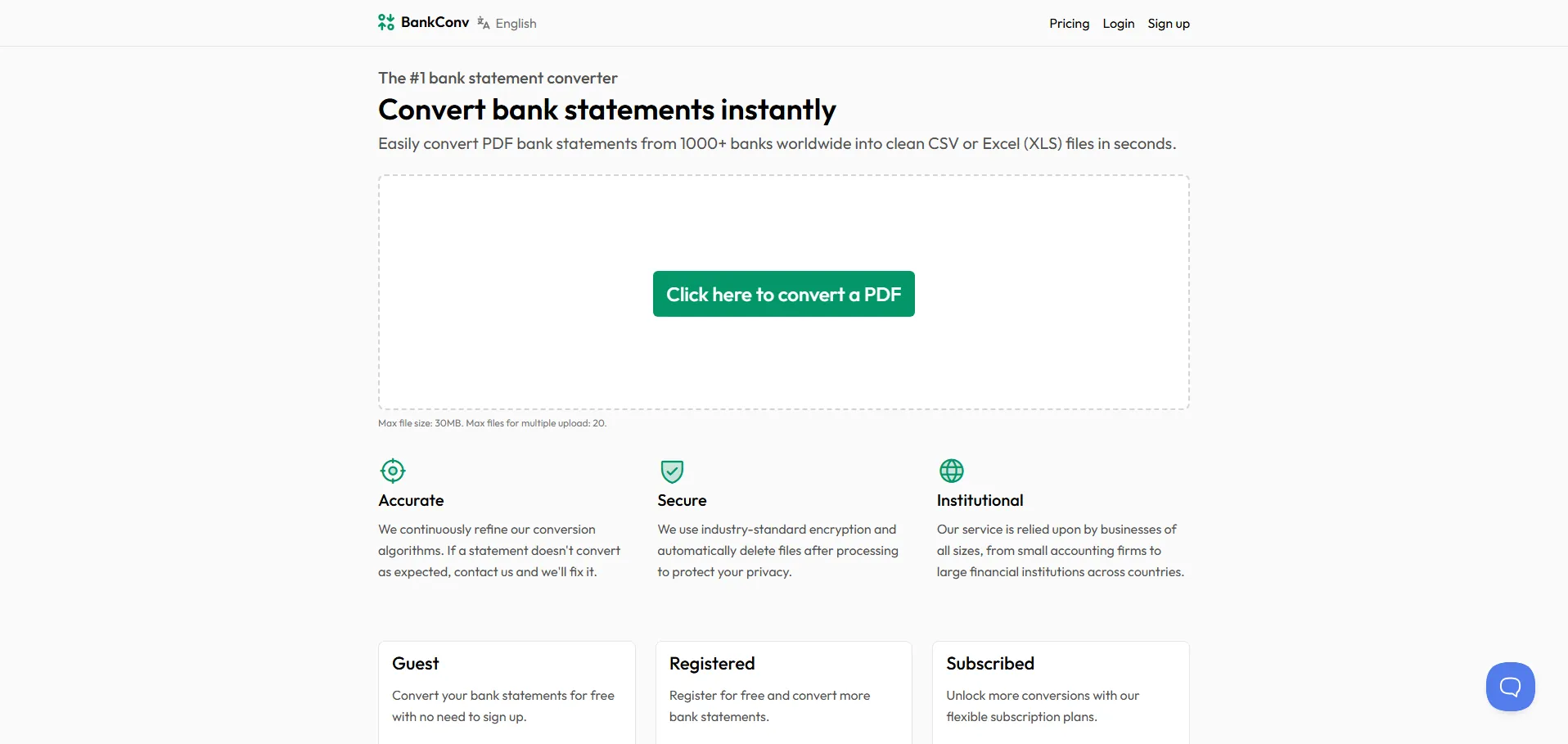Select the Subscribed plan card

(x=1060, y=692)
